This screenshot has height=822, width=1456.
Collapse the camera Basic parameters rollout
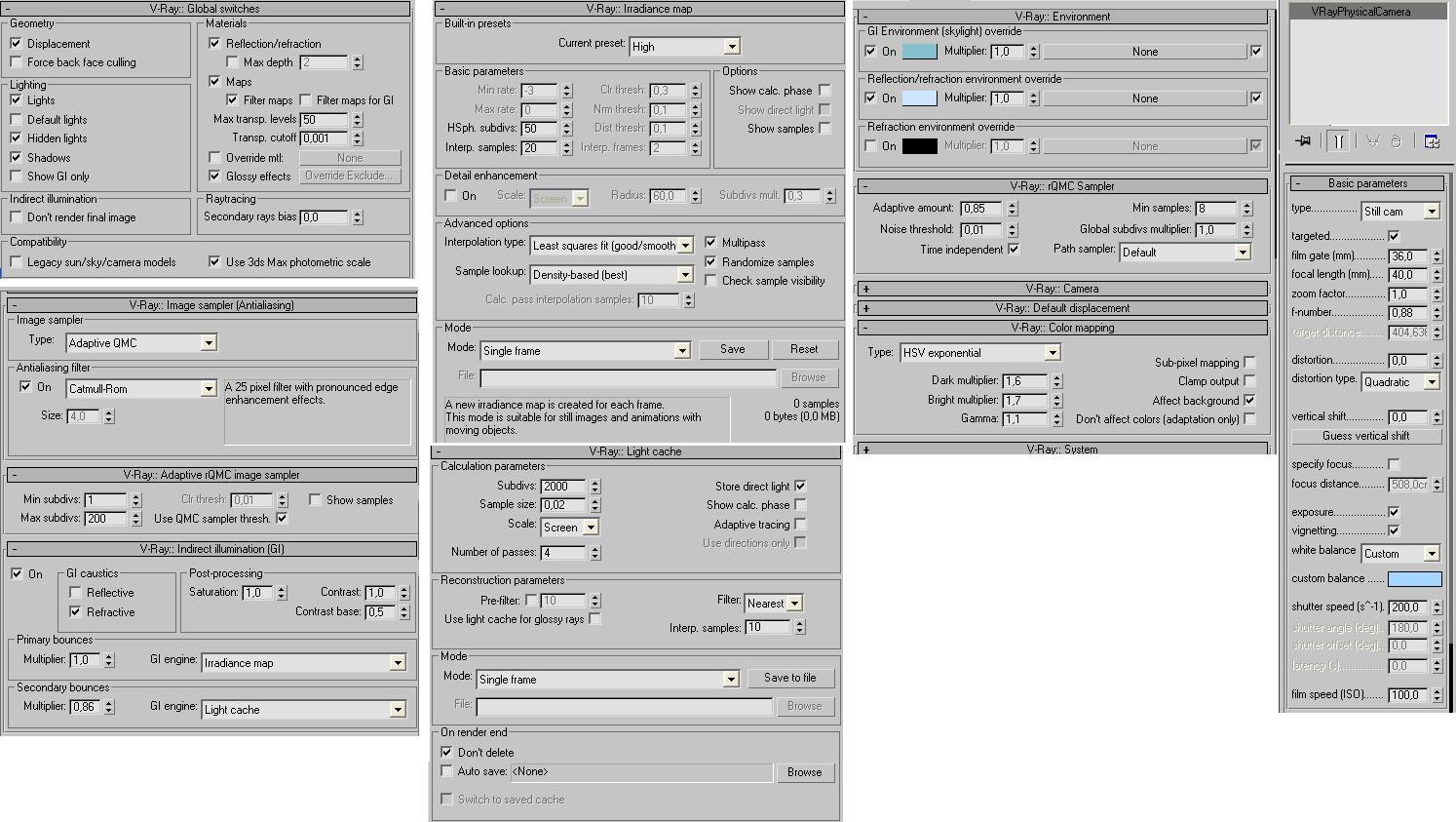[x=1366, y=183]
